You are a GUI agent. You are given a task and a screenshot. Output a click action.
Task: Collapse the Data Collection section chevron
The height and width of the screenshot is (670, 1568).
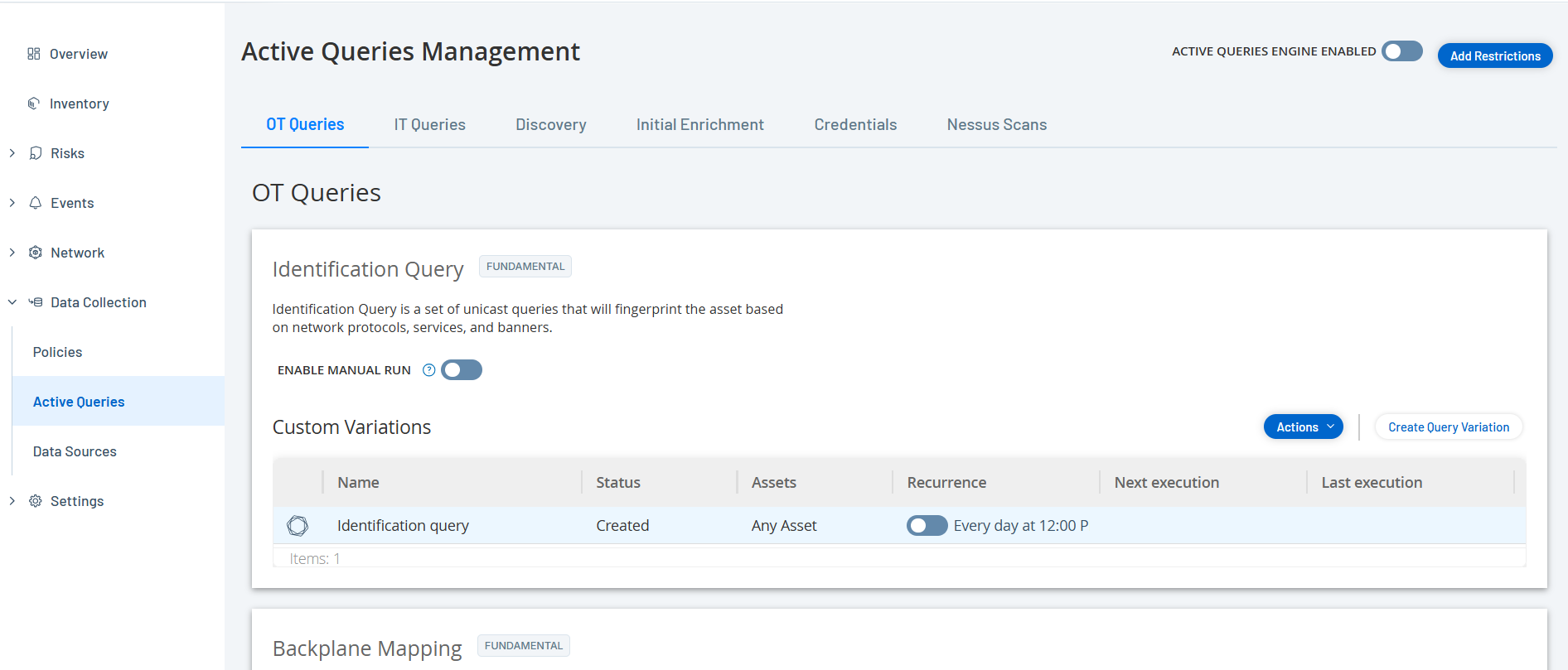[x=12, y=302]
